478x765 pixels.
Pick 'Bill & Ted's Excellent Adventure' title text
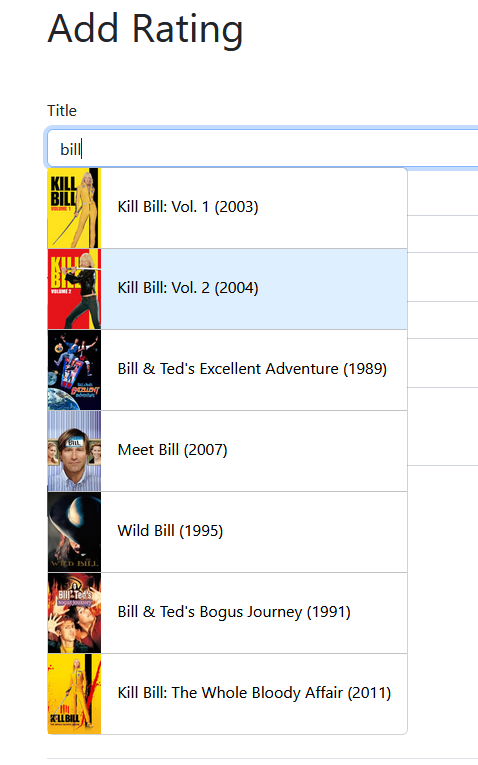pyautogui.click(x=228, y=369)
